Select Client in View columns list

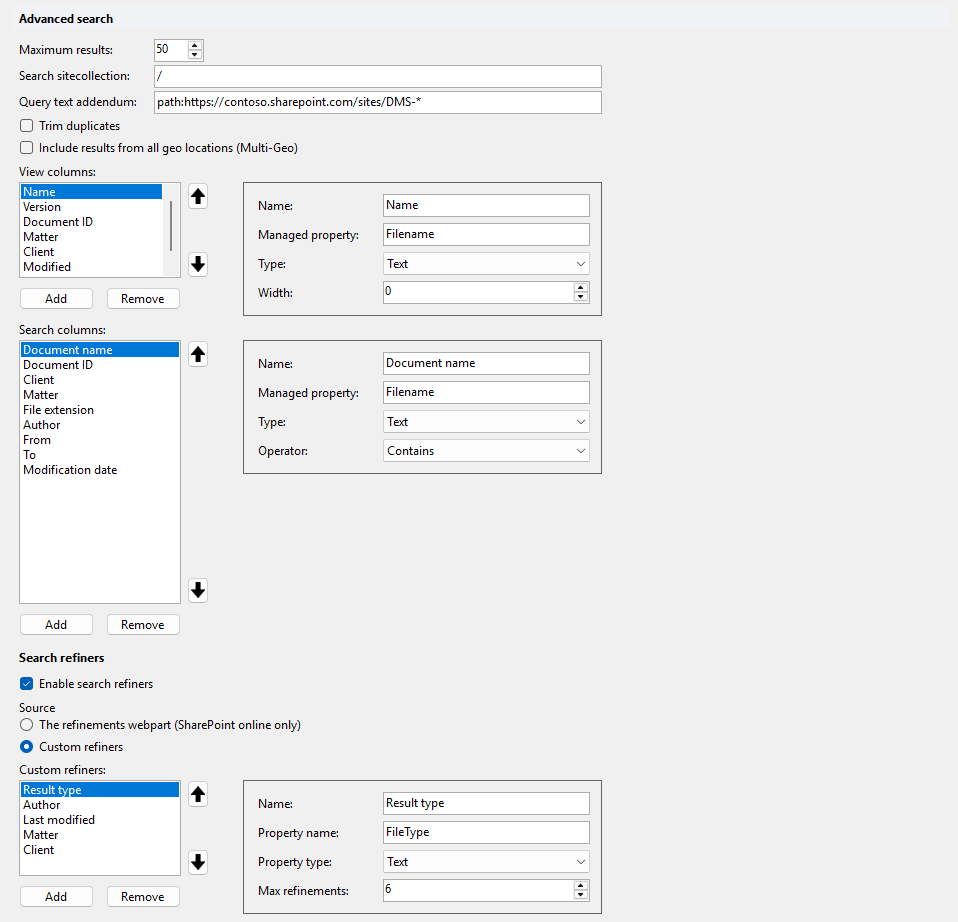tap(92, 252)
